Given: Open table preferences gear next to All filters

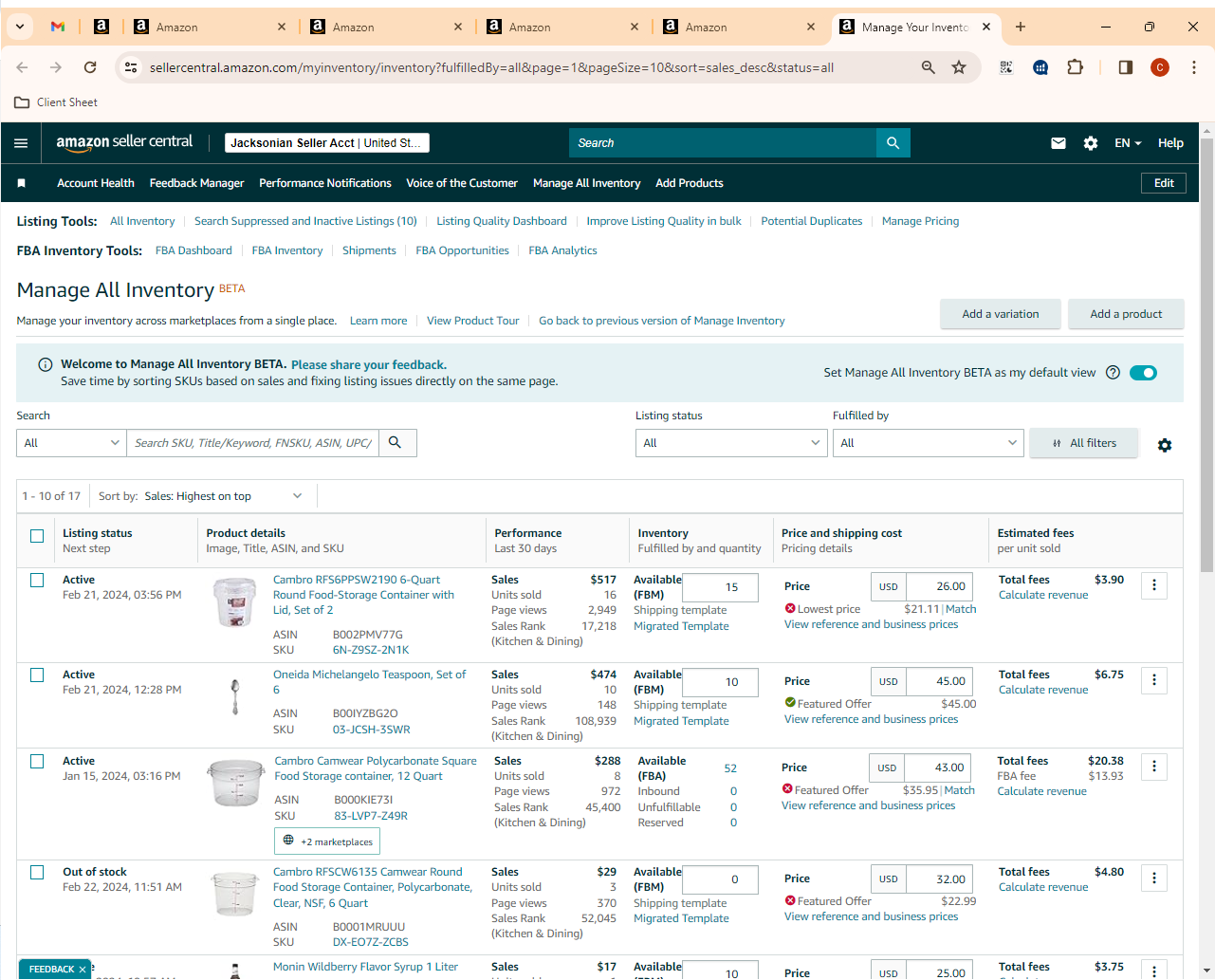Looking at the screenshot, I should tap(1165, 445).
